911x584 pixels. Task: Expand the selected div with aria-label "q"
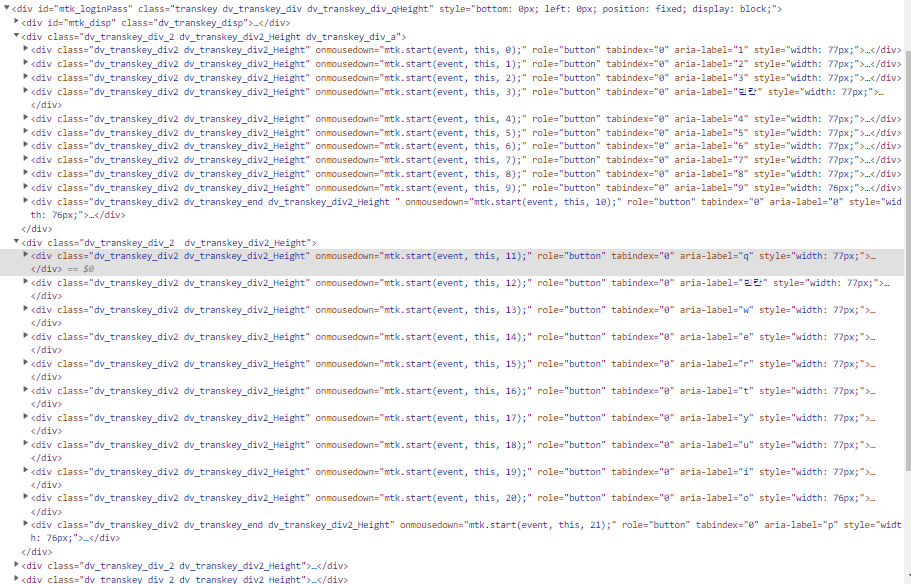26,255
